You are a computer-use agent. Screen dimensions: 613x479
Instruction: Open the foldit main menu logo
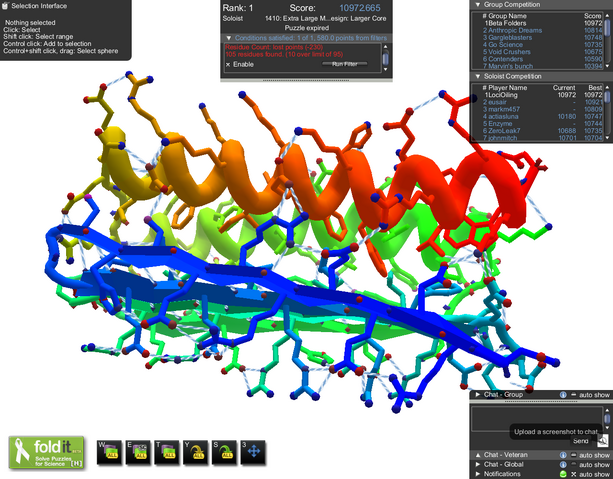point(46,452)
